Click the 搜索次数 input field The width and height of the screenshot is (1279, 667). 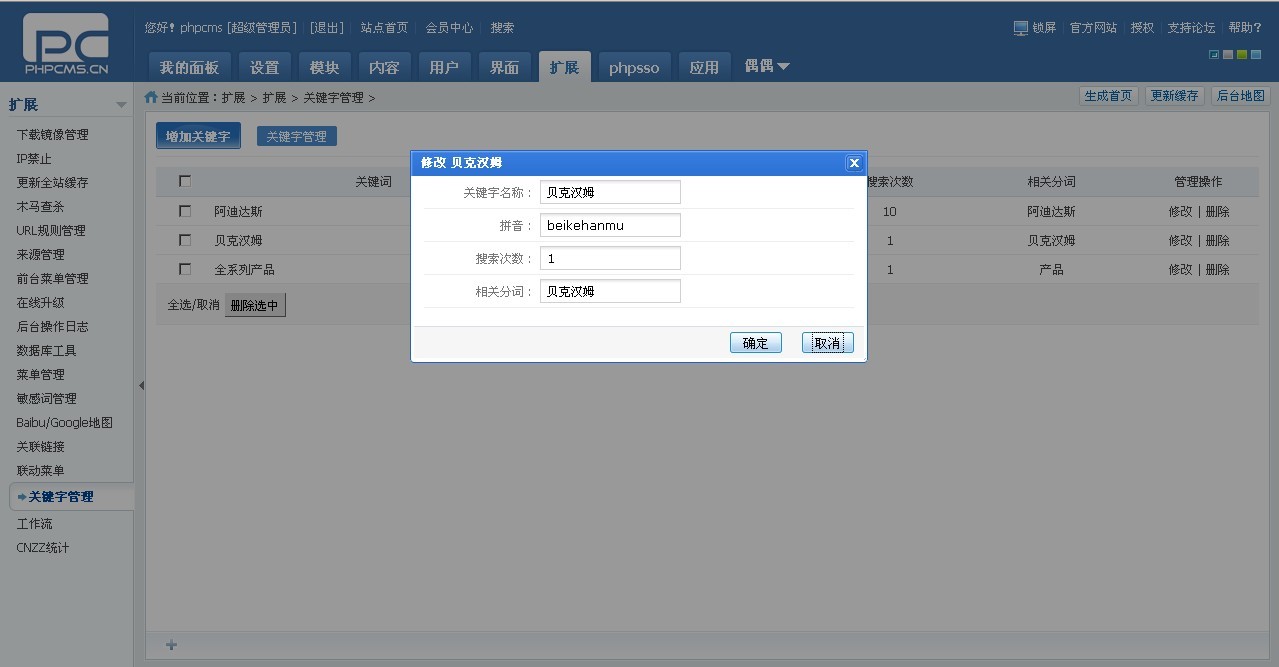click(x=610, y=258)
